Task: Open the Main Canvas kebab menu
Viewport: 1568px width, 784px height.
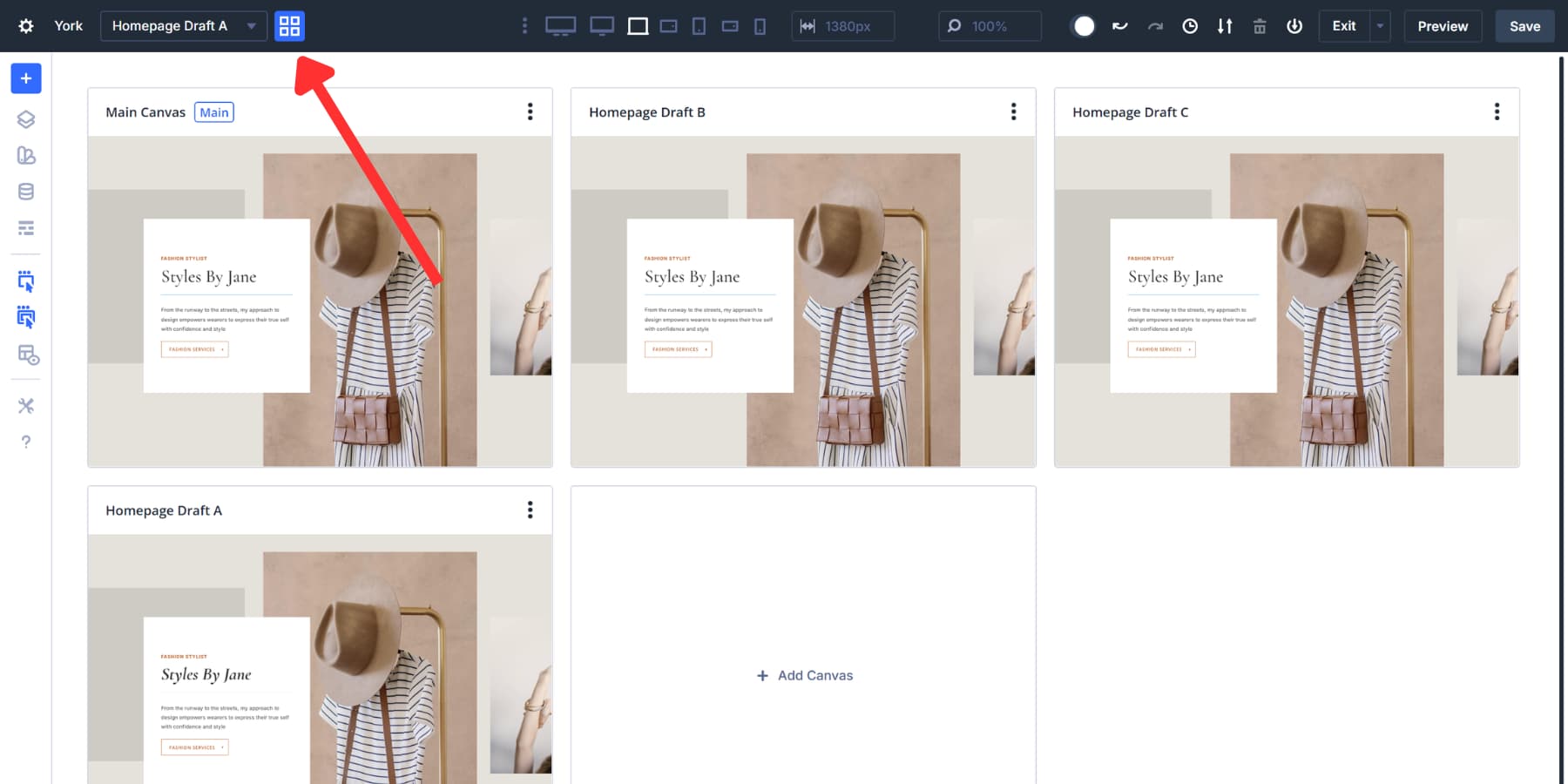Action: (x=531, y=112)
